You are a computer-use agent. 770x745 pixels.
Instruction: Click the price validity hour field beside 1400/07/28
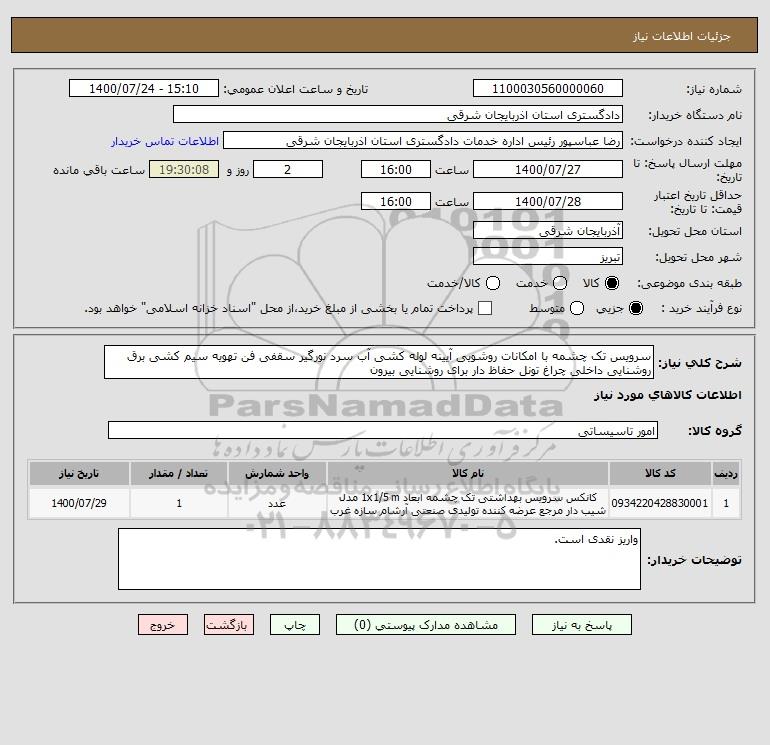pos(396,201)
